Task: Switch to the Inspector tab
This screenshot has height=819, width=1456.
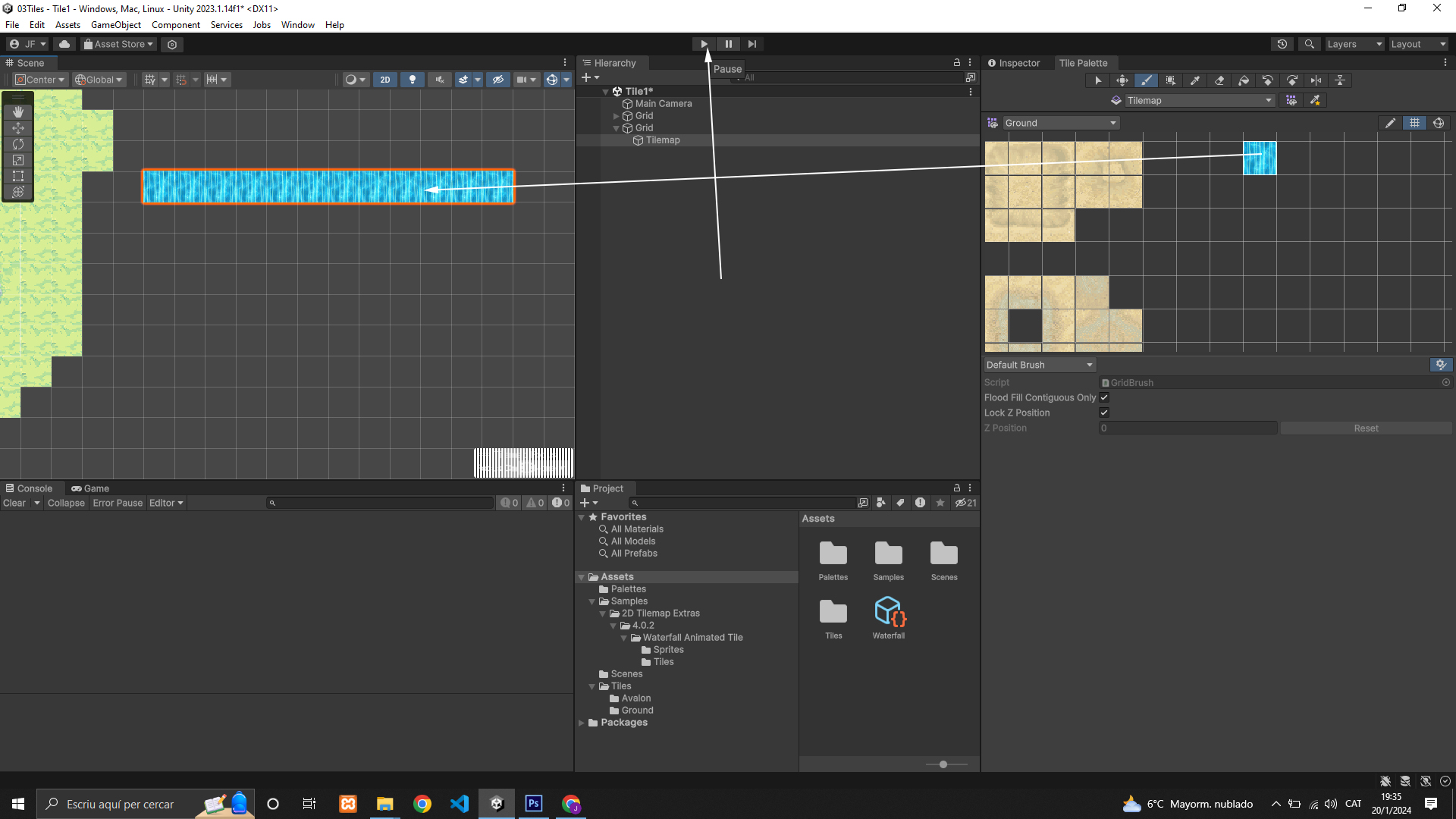Action: click(1014, 63)
